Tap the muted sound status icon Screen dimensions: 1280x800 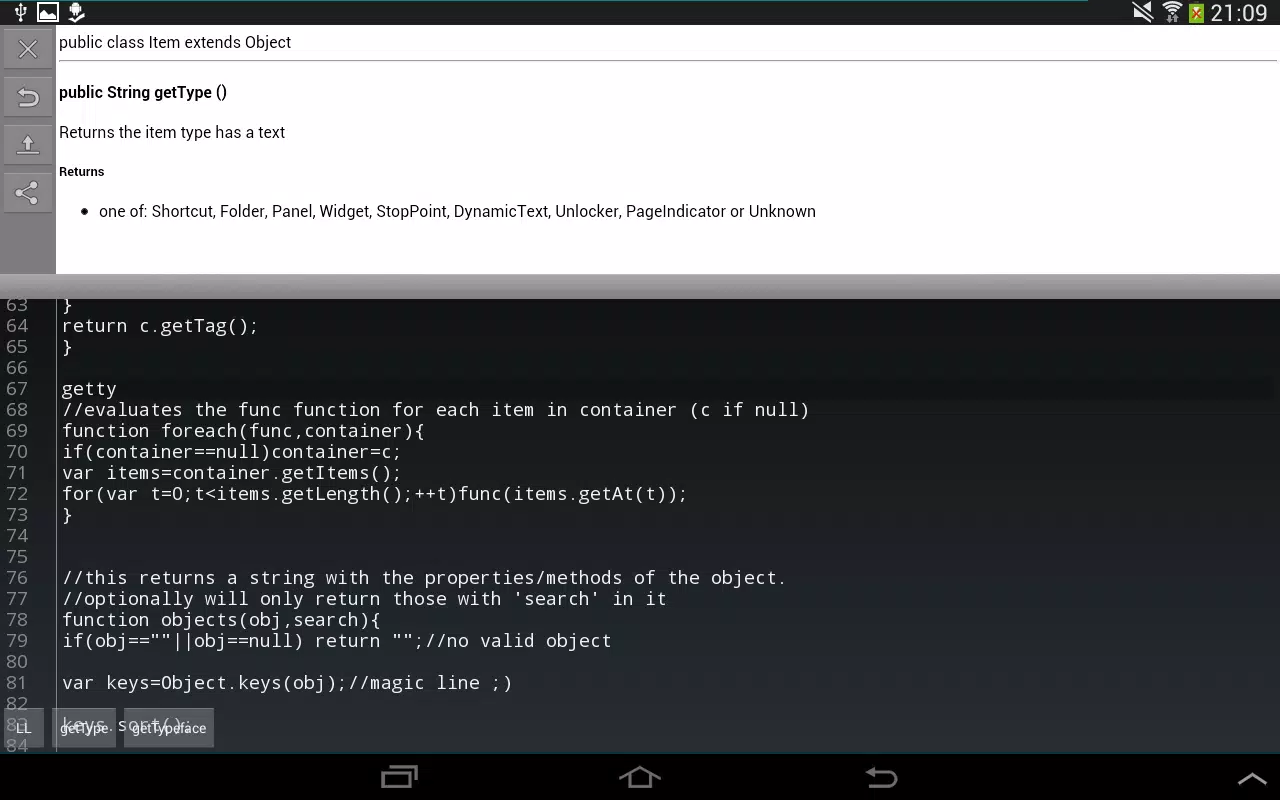pos(1143,12)
